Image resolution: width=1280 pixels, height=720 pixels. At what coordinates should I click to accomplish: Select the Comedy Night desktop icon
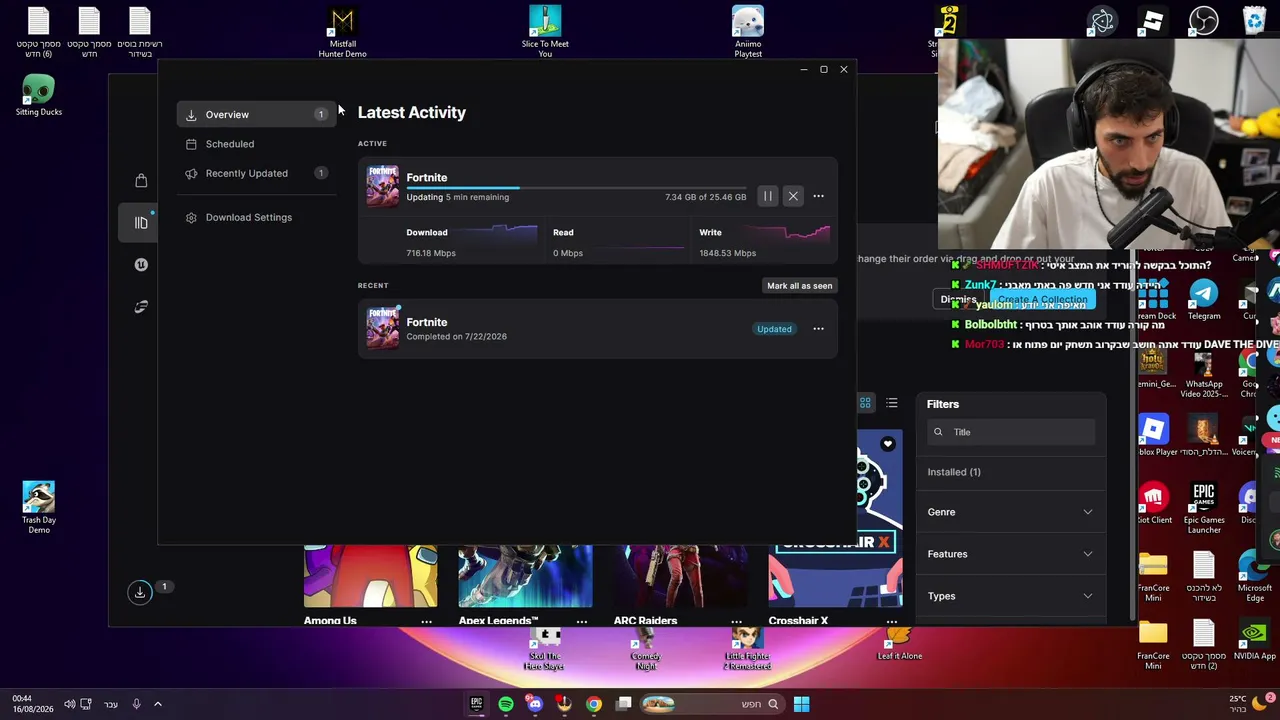[646, 650]
